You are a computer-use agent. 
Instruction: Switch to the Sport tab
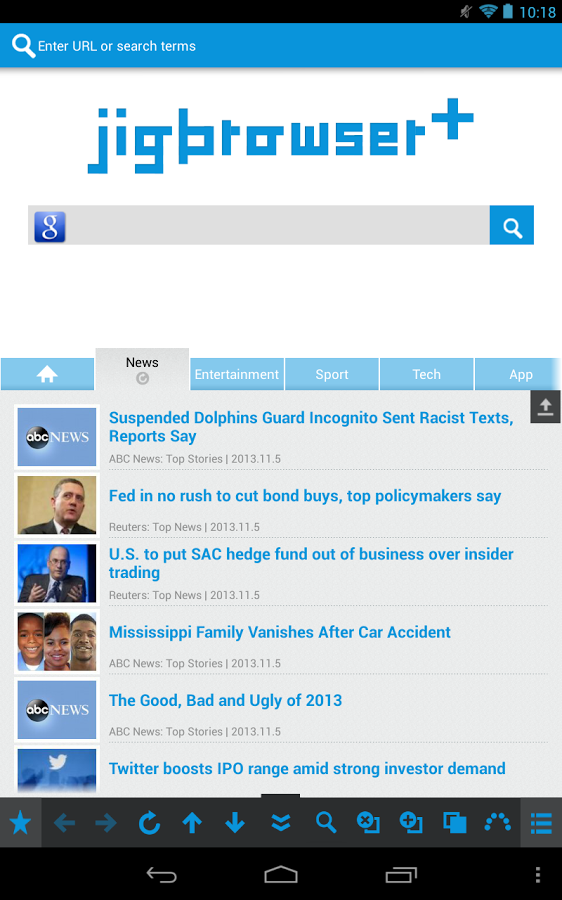tap(332, 374)
